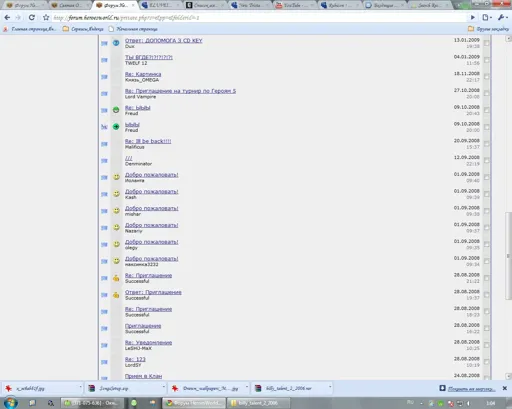Click the SongSetup.zip archive icon in downloads

(92, 388)
